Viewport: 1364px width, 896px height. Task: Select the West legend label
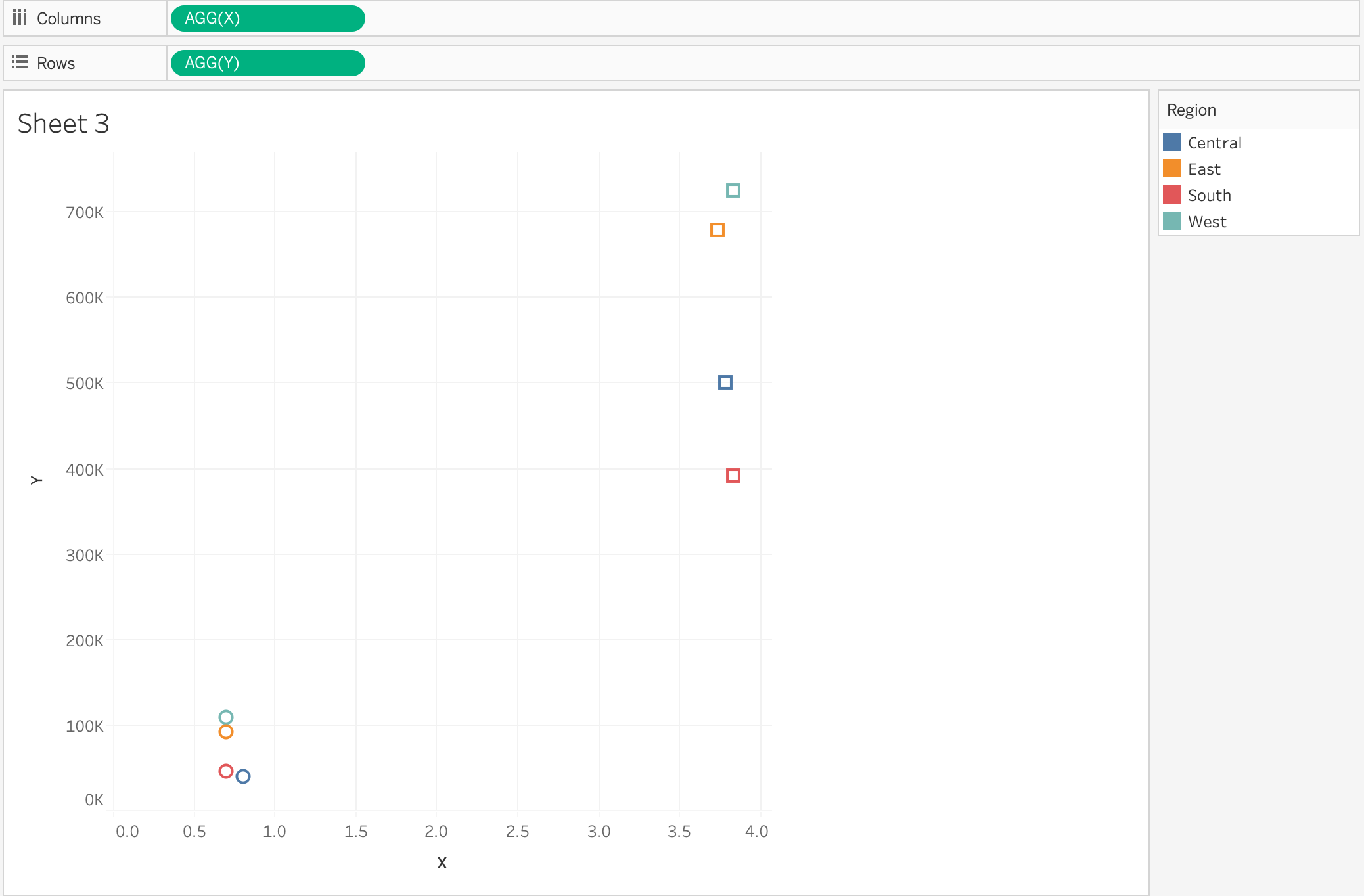(x=1207, y=221)
